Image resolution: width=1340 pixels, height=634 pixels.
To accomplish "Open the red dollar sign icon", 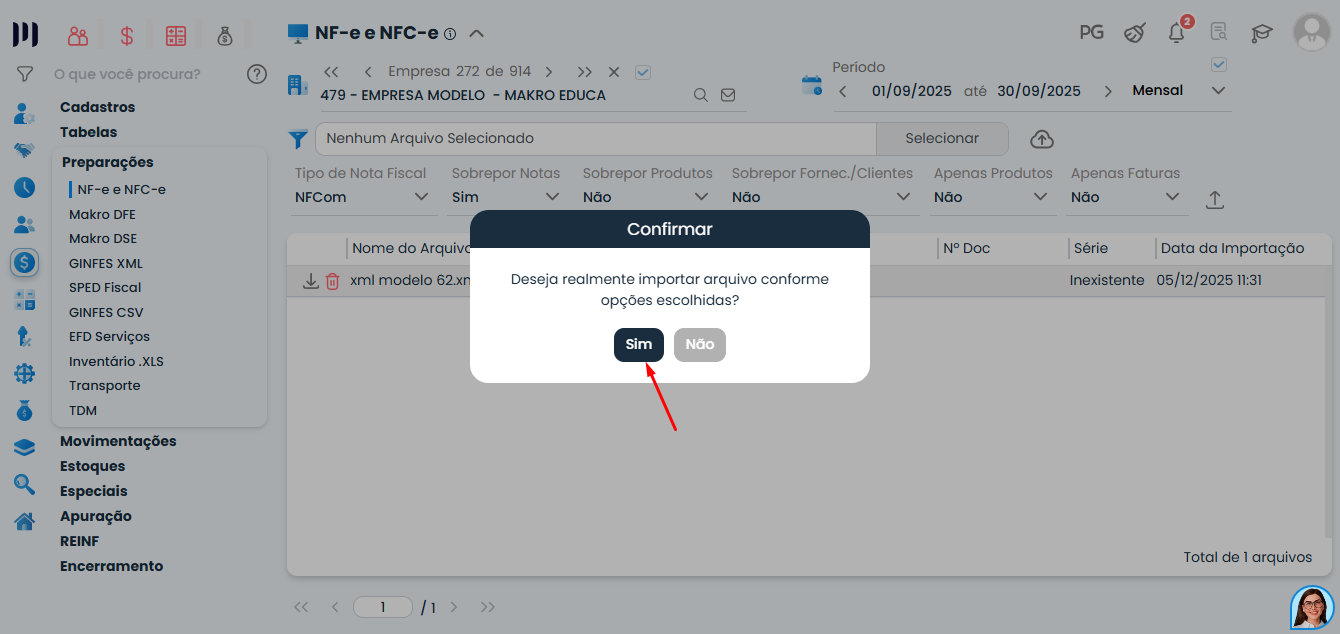I will click(127, 36).
